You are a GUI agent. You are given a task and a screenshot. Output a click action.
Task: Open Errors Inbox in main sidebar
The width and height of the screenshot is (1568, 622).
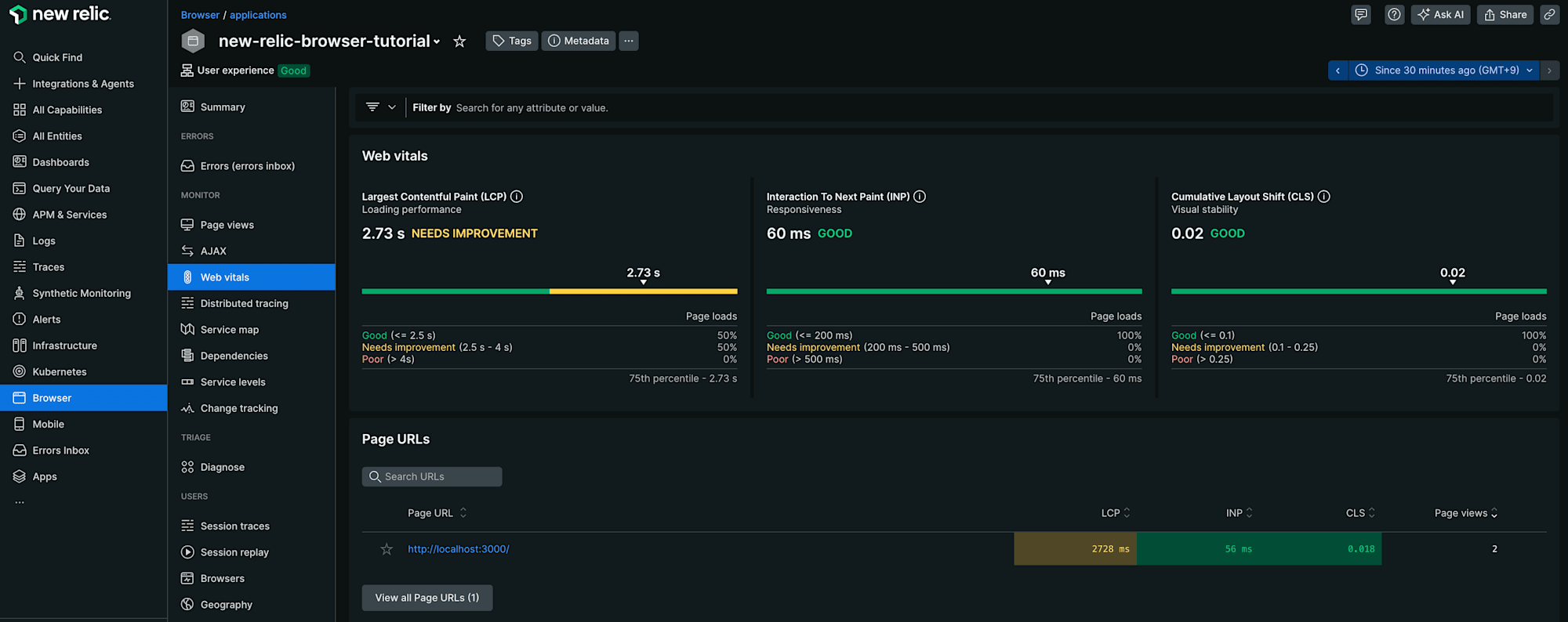coord(84,450)
